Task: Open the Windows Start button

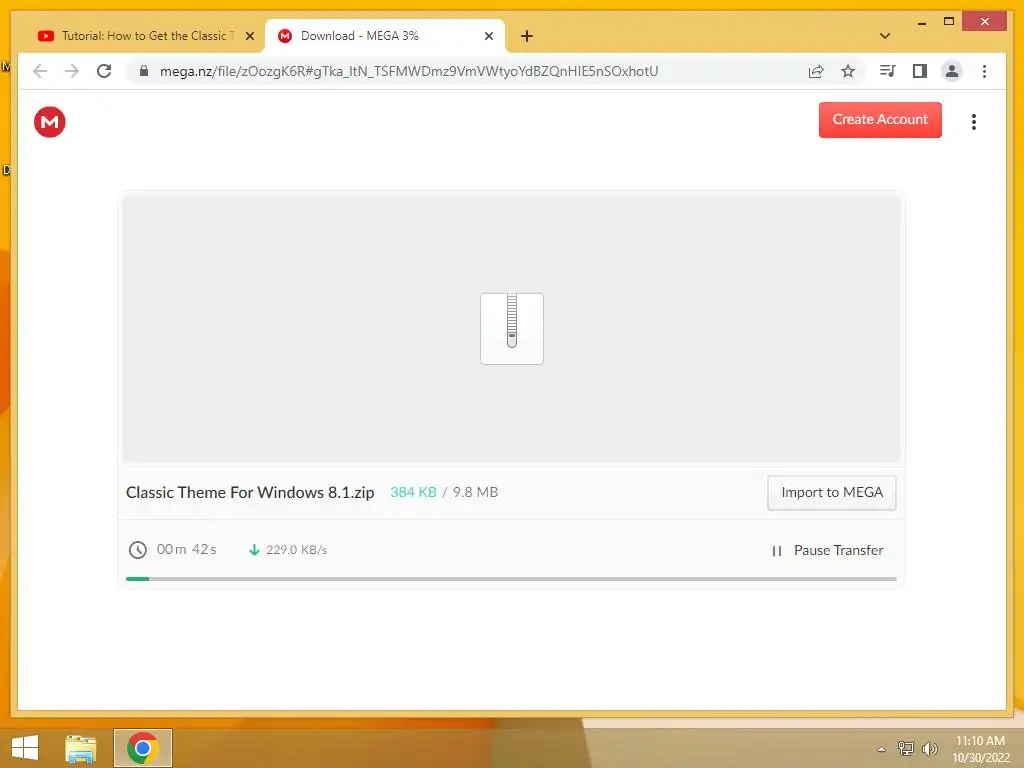Action: 25,748
